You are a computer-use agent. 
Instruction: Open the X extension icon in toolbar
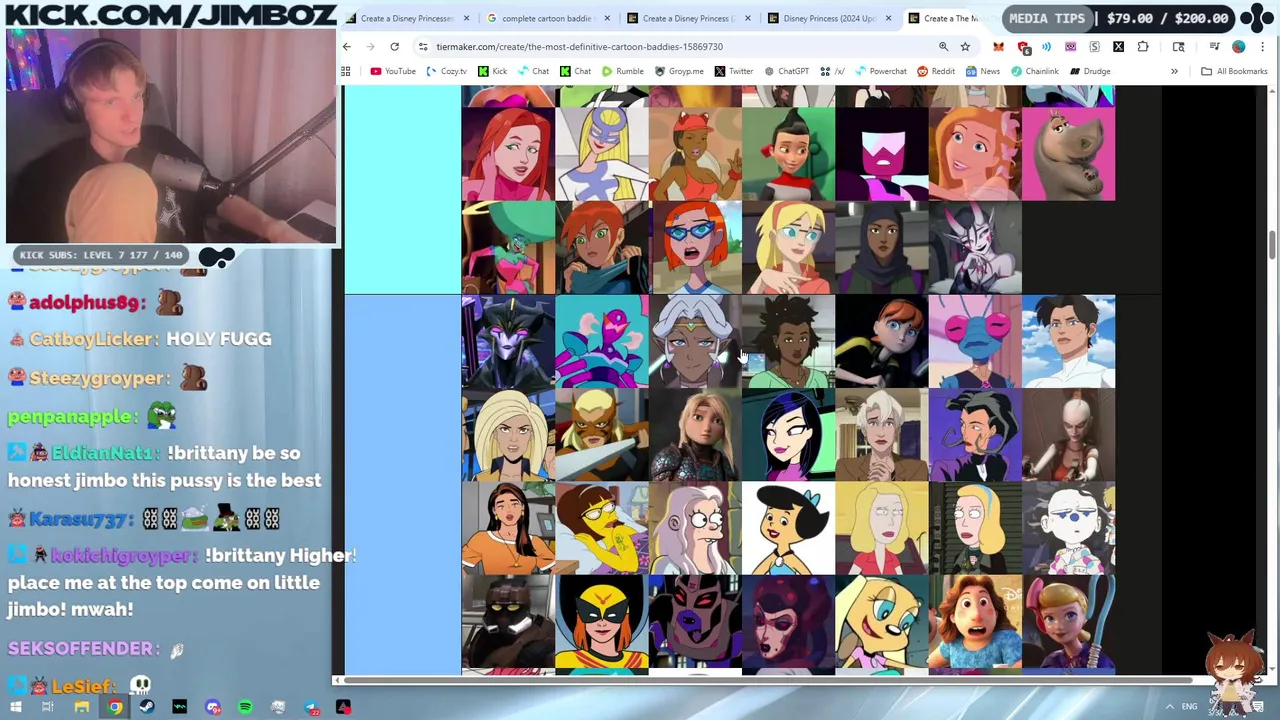click(x=1118, y=47)
